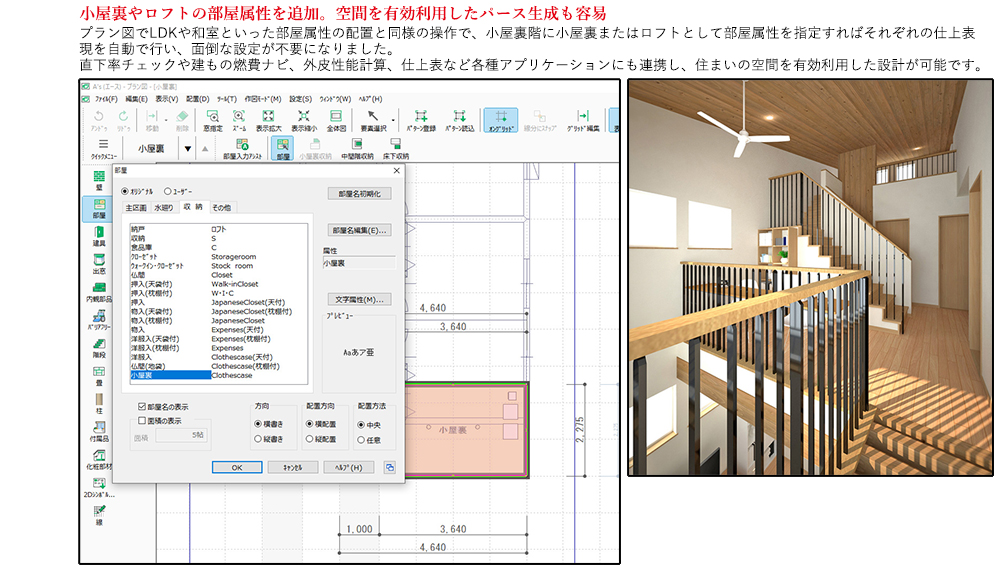Click the 部屋 icon in second toolbar row

coord(283,149)
